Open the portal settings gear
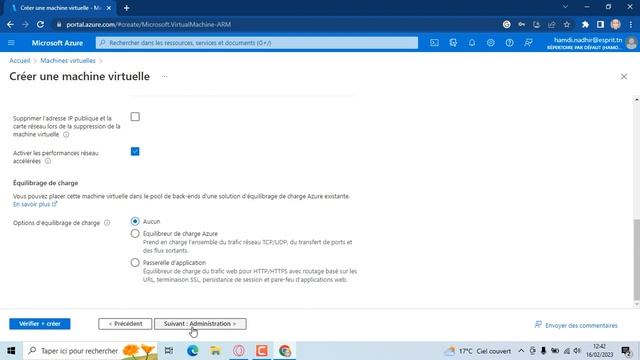 tap(491, 43)
